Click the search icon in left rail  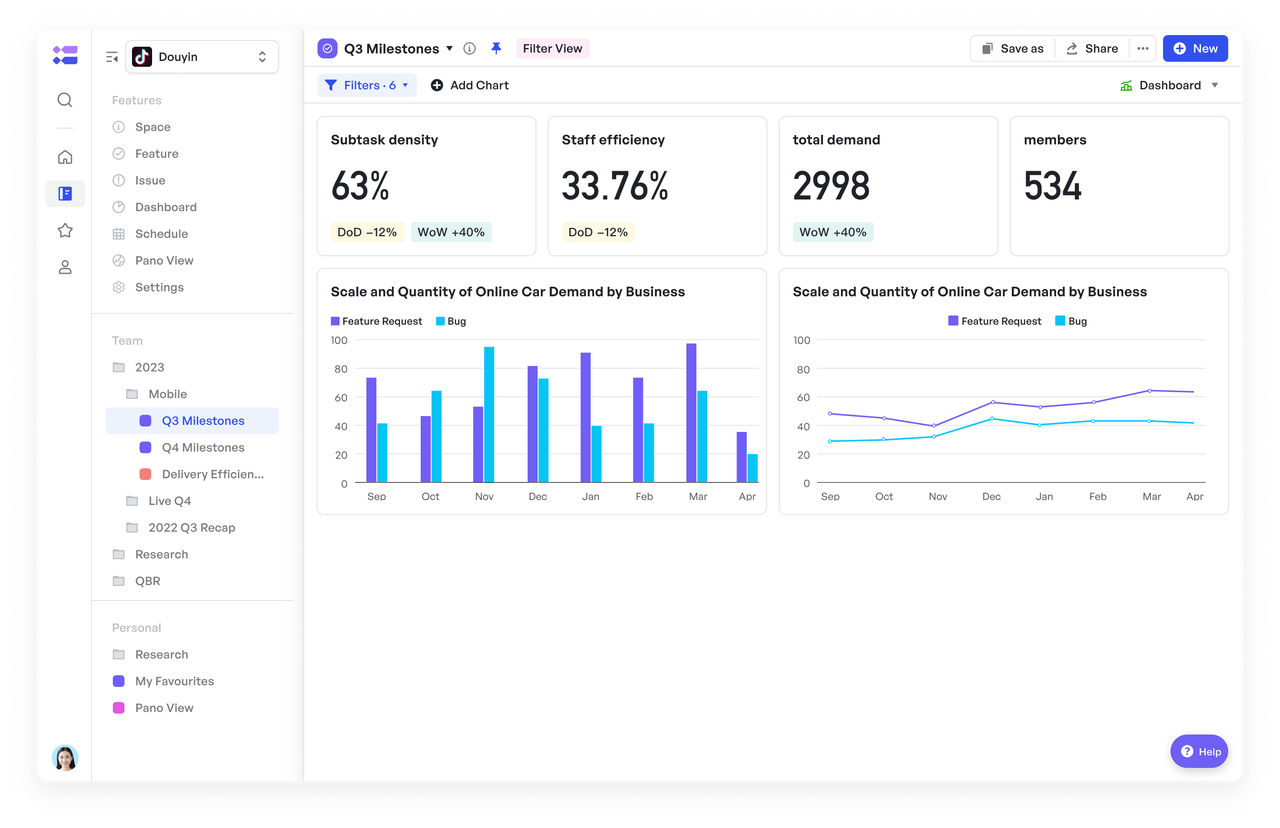(65, 100)
